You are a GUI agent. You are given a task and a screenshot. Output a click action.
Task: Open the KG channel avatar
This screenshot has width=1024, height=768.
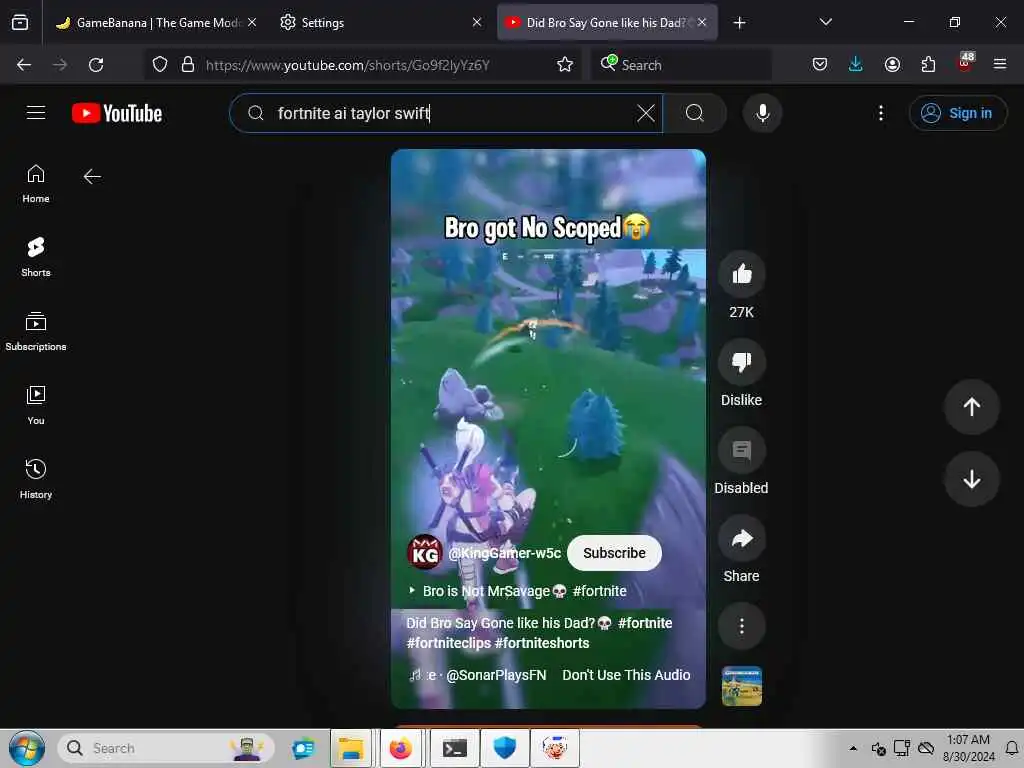[424, 552]
